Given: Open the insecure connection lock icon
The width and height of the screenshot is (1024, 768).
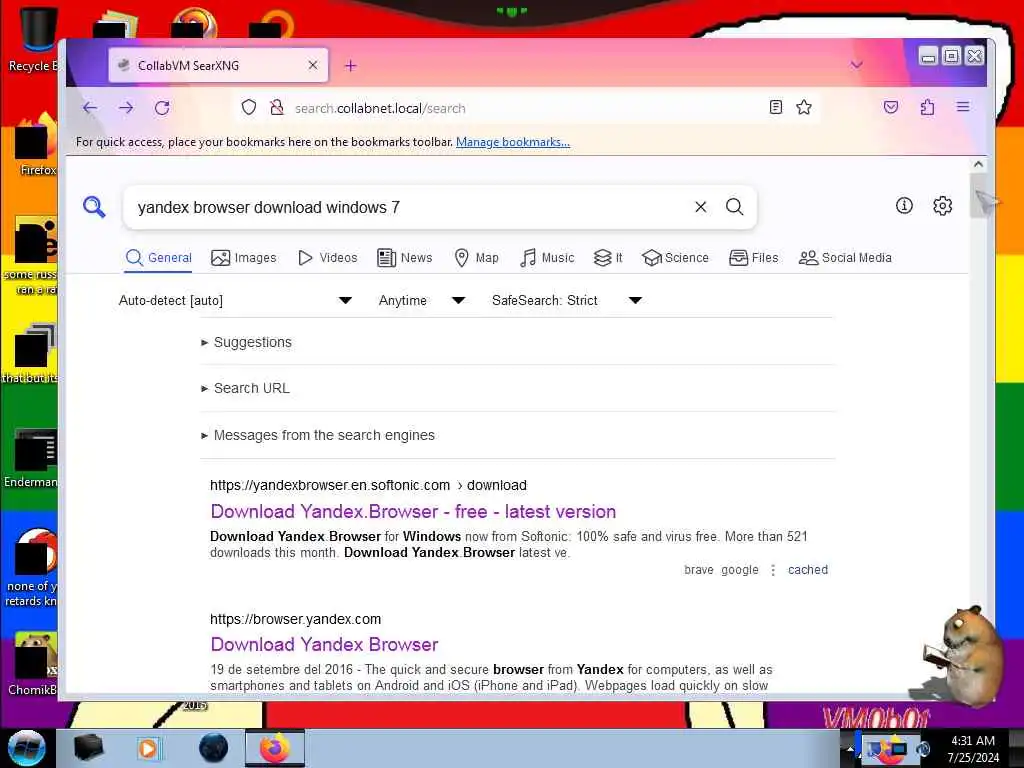Looking at the screenshot, I should click(277, 107).
